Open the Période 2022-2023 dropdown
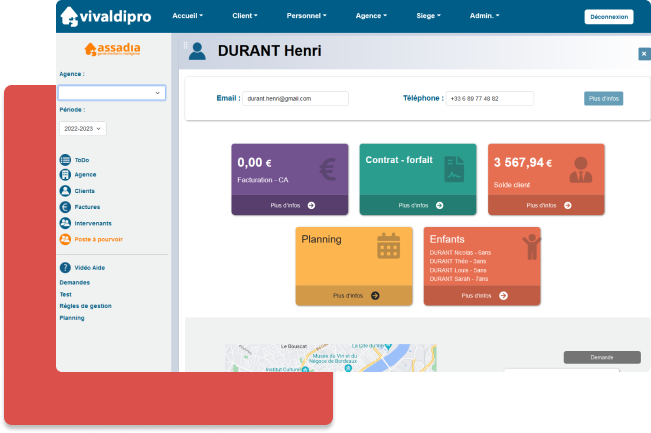 [x=83, y=129]
